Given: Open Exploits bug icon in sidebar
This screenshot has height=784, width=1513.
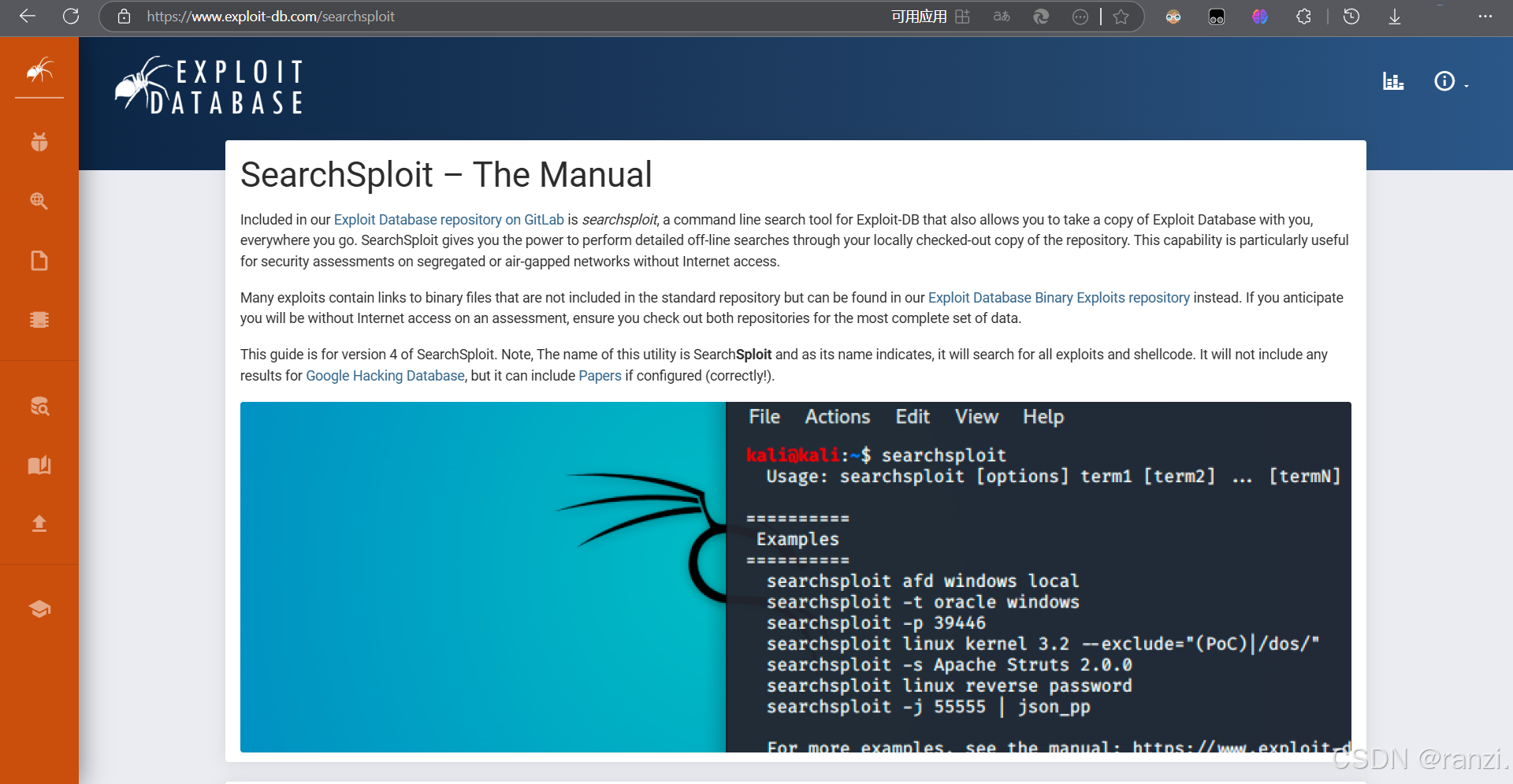Looking at the screenshot, I should 39,142.
